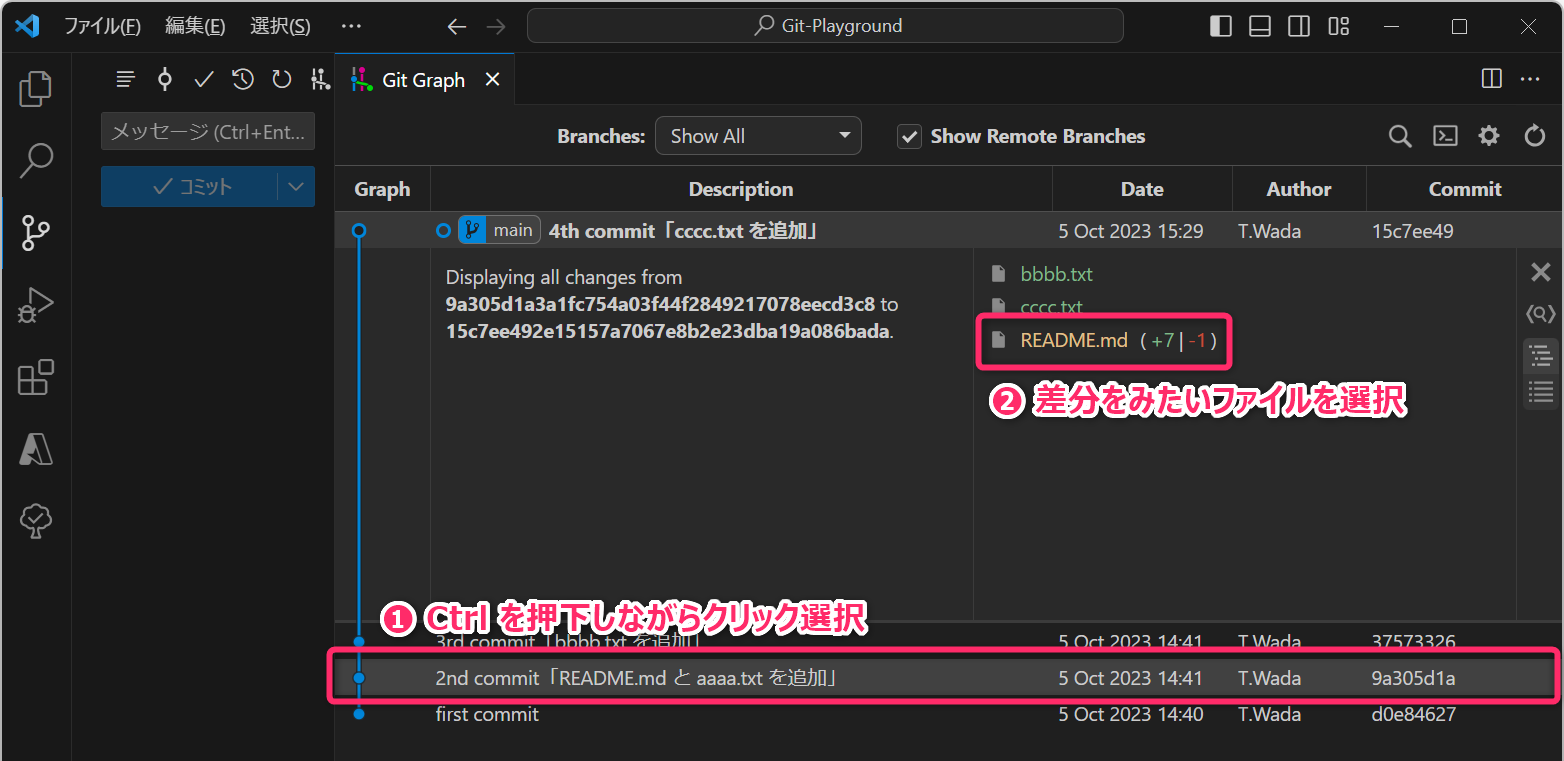Close the Git Graph tab

tap(492, 80)
